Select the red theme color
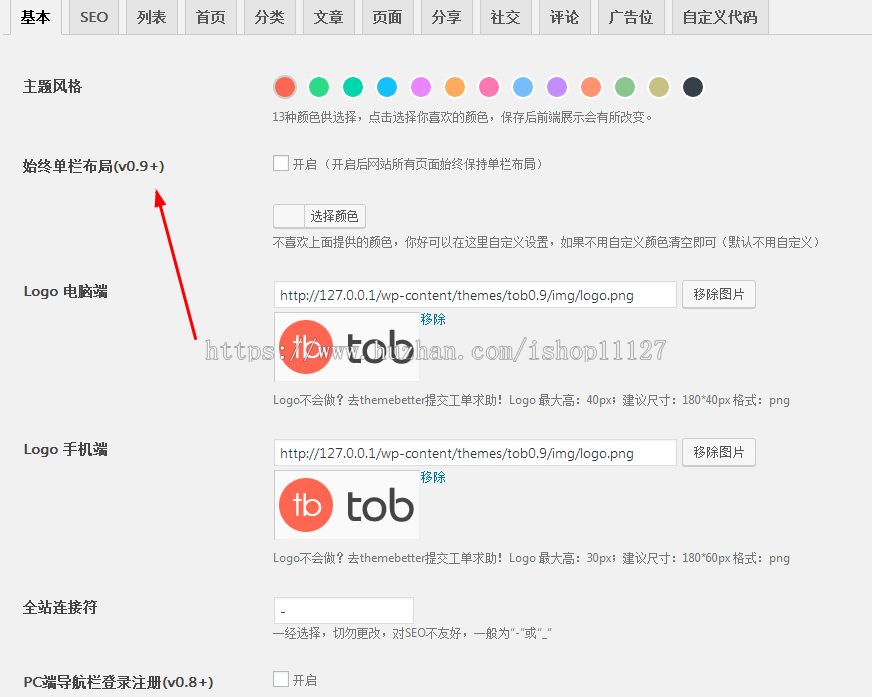 (285, 87)
